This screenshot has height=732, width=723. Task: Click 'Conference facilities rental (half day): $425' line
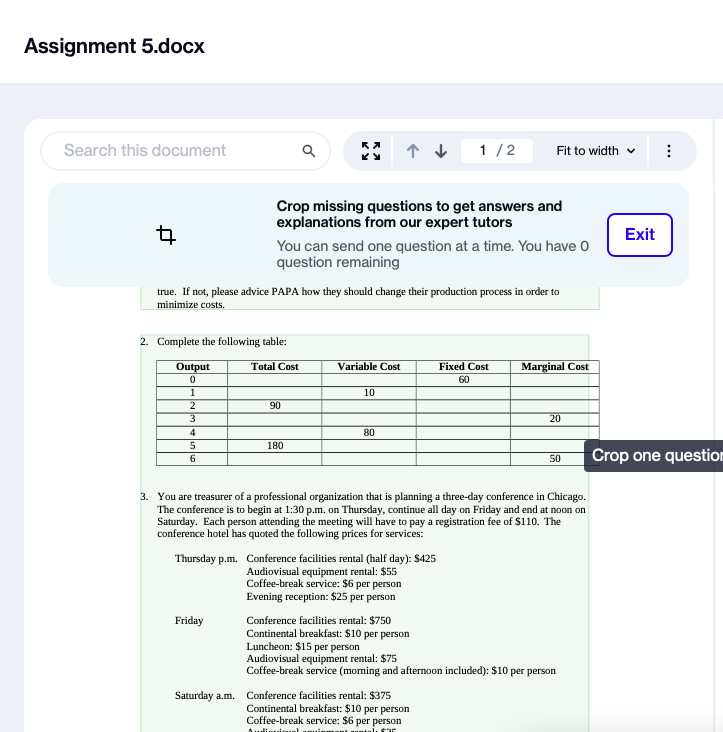coord(341,558)
